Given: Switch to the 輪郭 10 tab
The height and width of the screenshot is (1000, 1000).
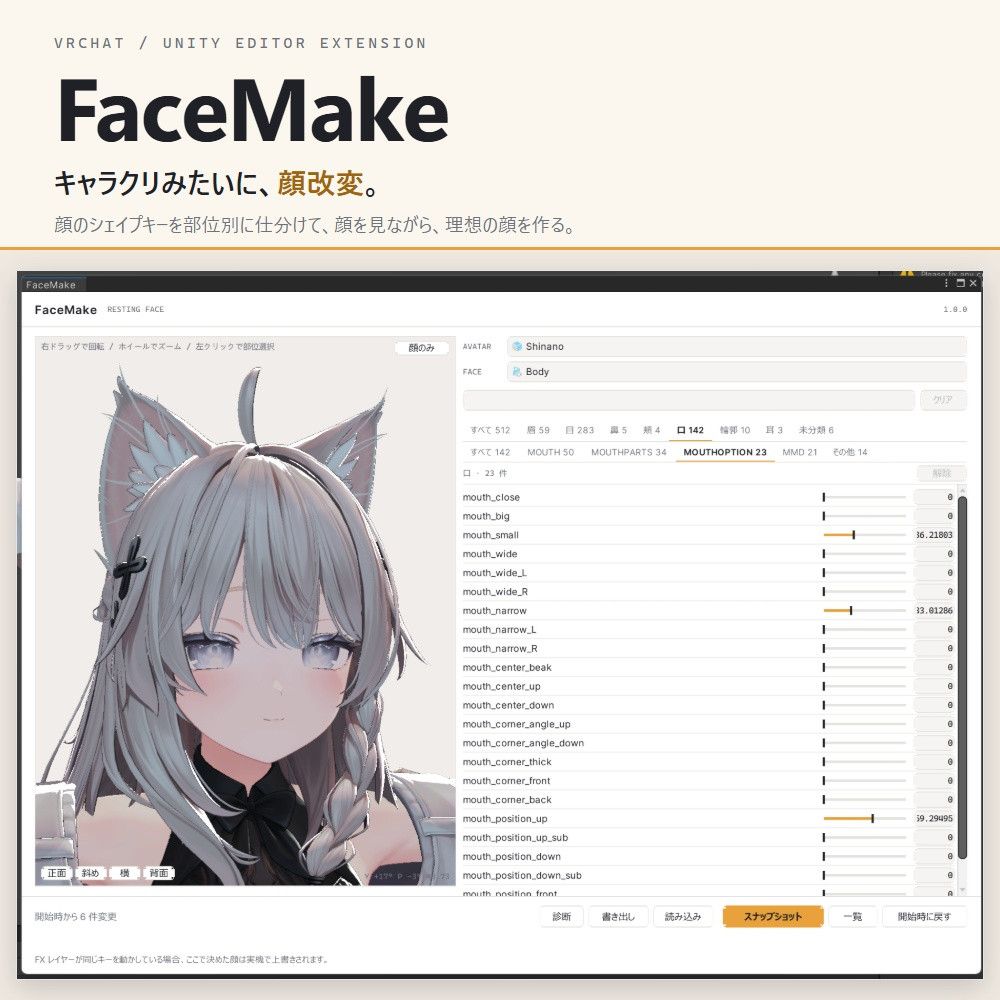Looking at the screenshot, I should click(x=735, y=430).
